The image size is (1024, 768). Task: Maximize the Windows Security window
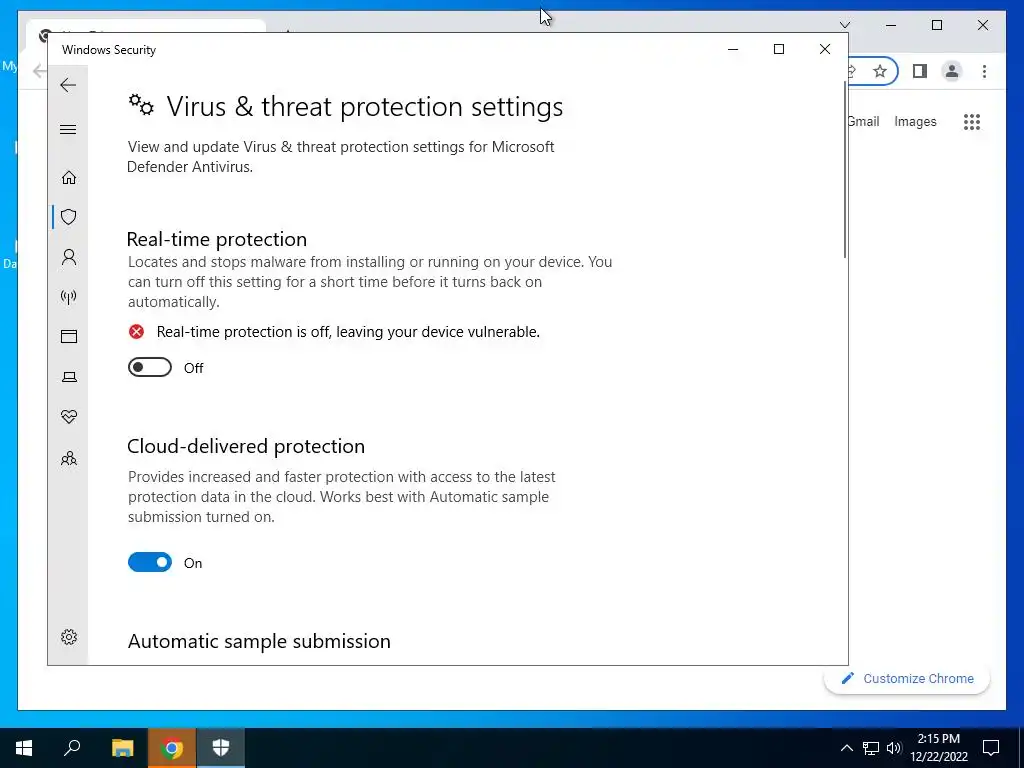[778, 49]
